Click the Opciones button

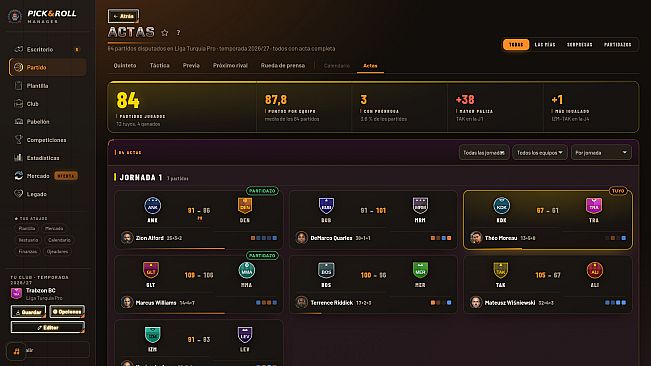pyautogui.click(x=67, y=312)
